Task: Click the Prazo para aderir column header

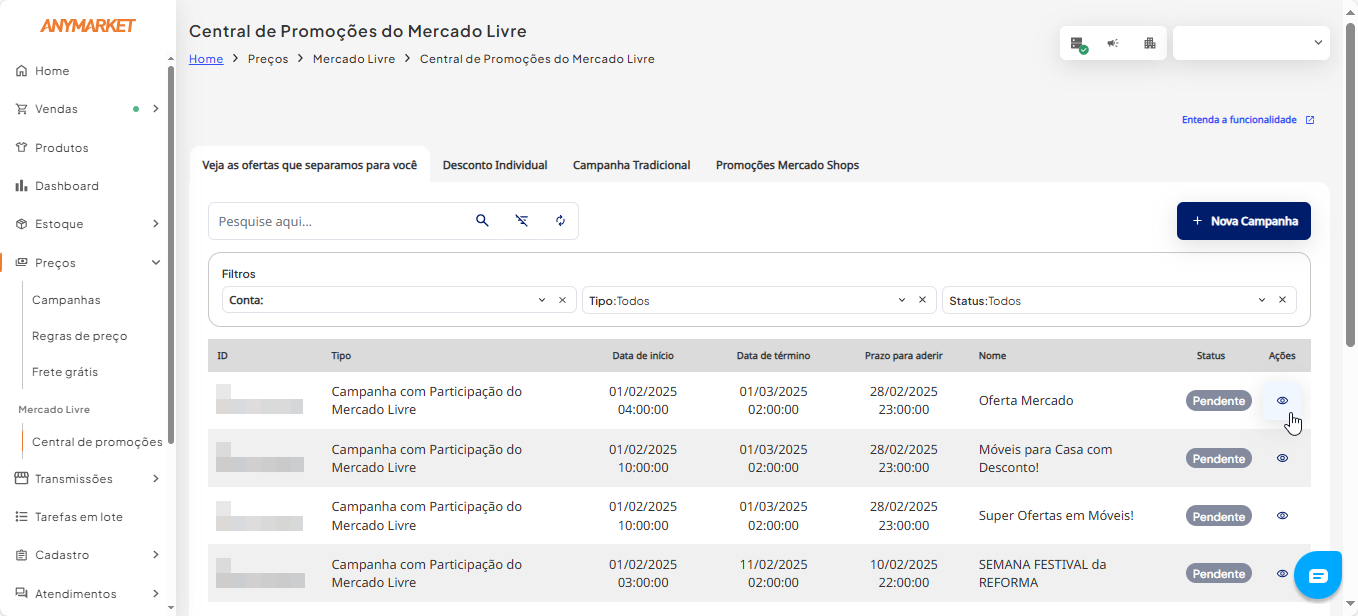Action: point(904,356)
